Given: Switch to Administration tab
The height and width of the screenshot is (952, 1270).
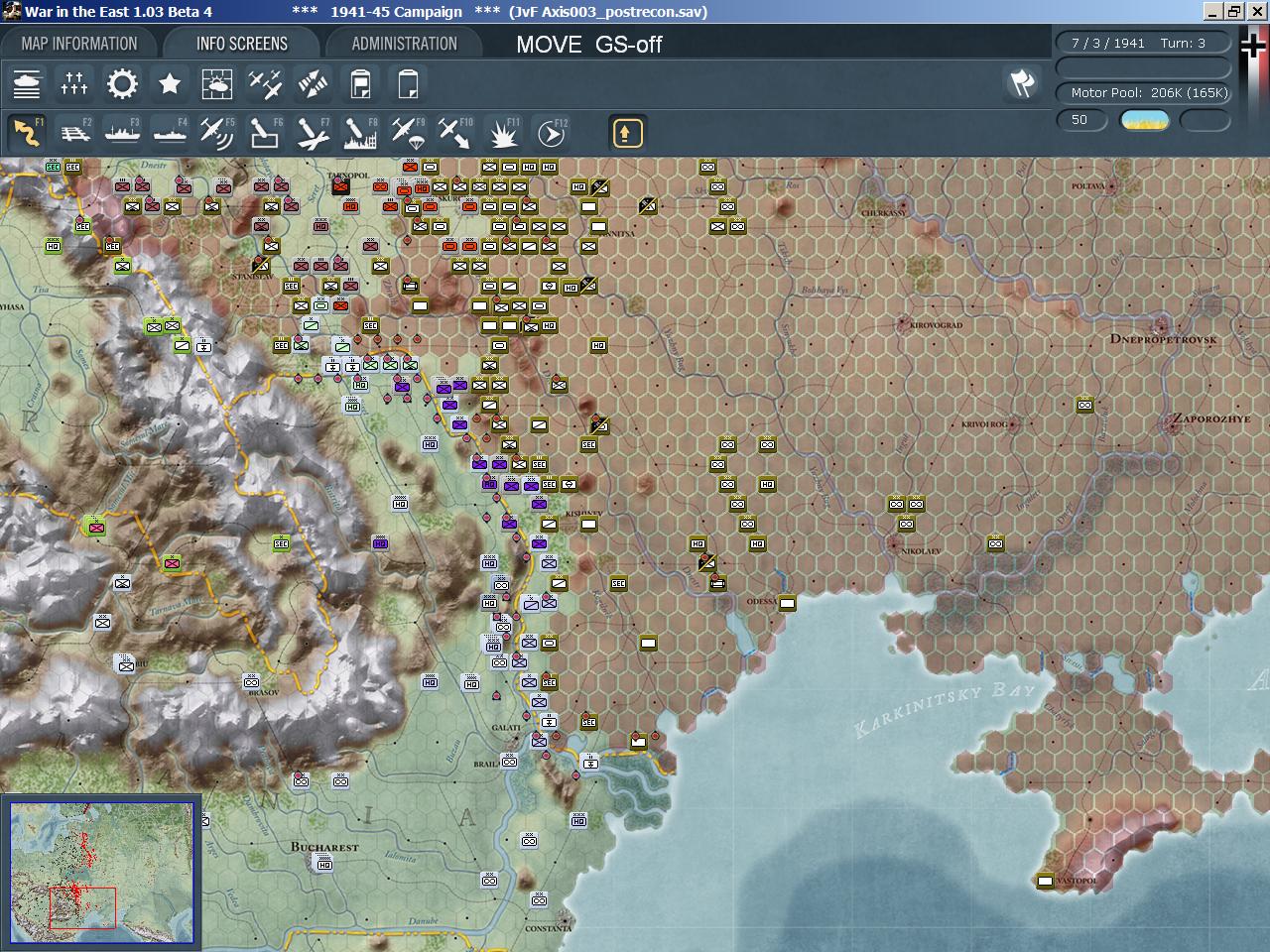Looking at the screenshot, I should coord(405,44).
